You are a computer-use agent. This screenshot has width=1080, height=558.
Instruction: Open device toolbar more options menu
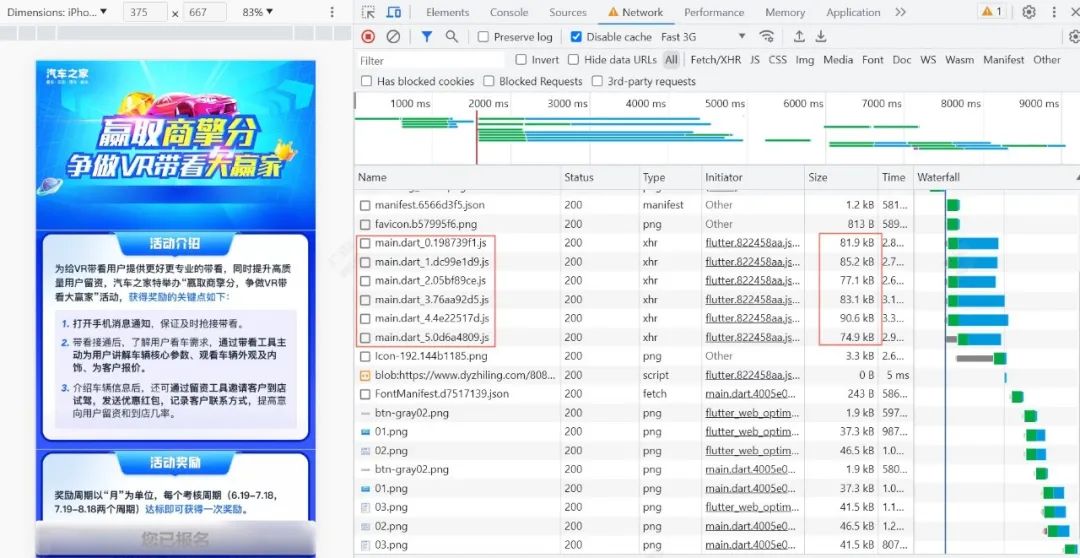click(x=332, y=12)
